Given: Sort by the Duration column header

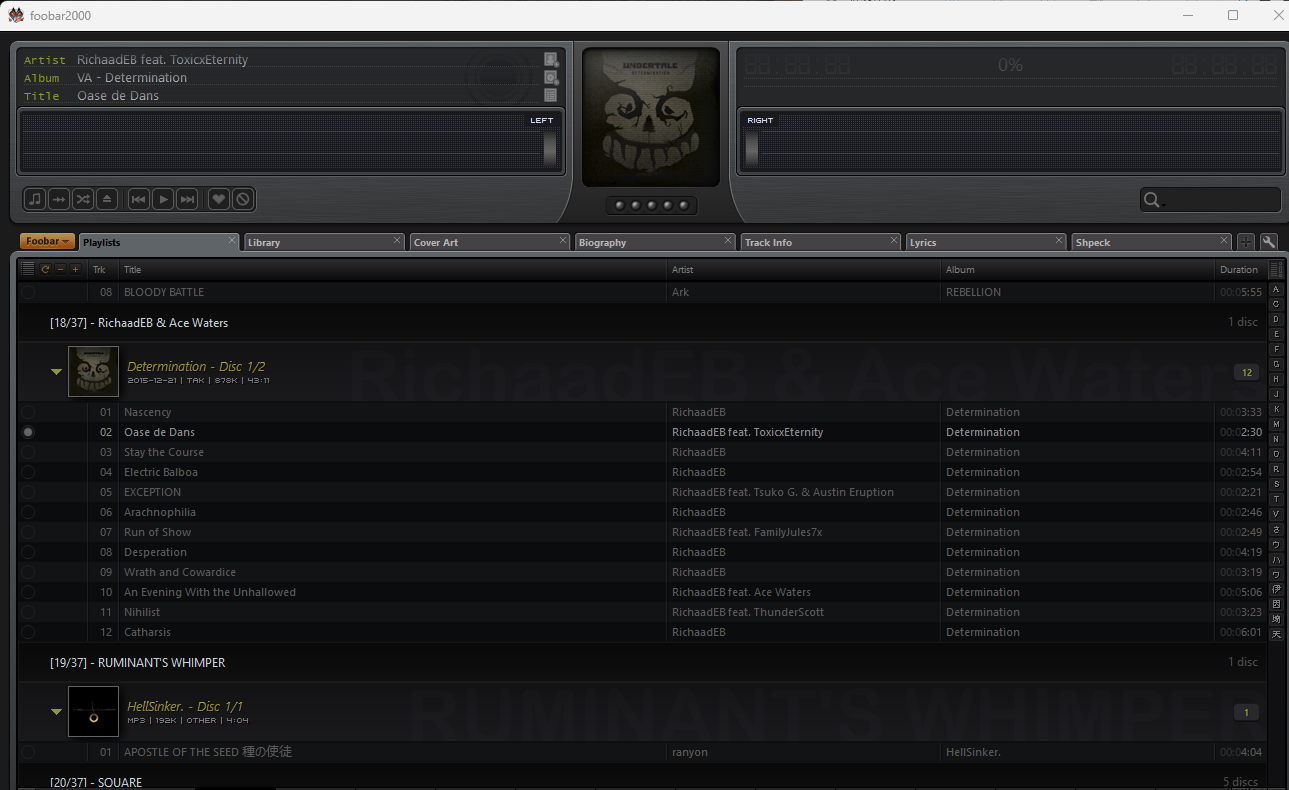Looking at the screenshot, I should tap(1239, 269).
